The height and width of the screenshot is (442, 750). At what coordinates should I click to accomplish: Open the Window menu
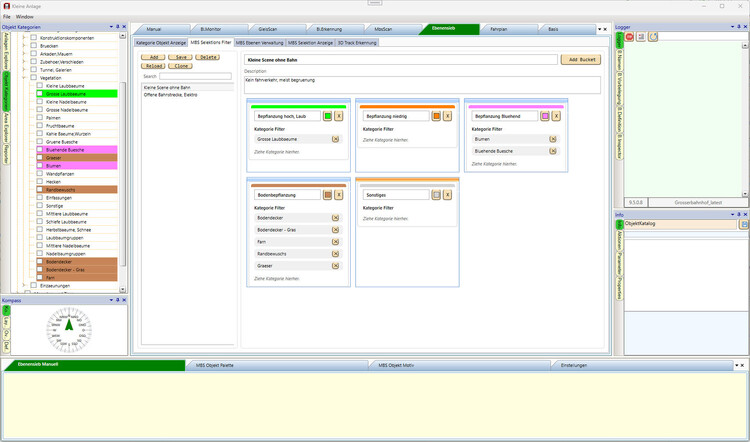pos(24,17)
